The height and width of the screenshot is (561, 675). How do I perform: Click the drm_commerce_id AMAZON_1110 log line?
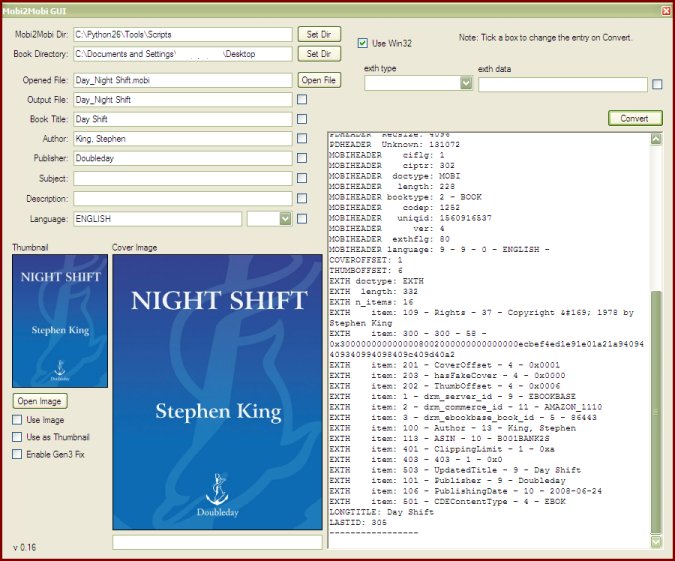465,407
